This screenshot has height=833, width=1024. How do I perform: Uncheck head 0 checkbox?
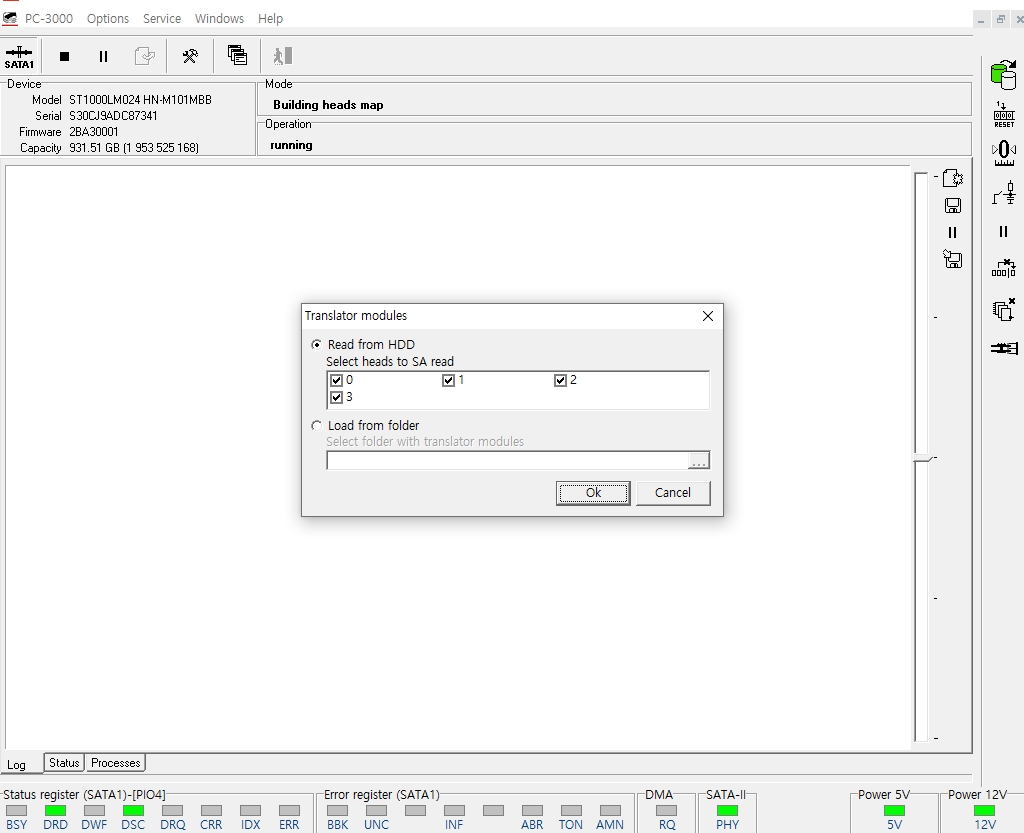click(x=337, y=380)
